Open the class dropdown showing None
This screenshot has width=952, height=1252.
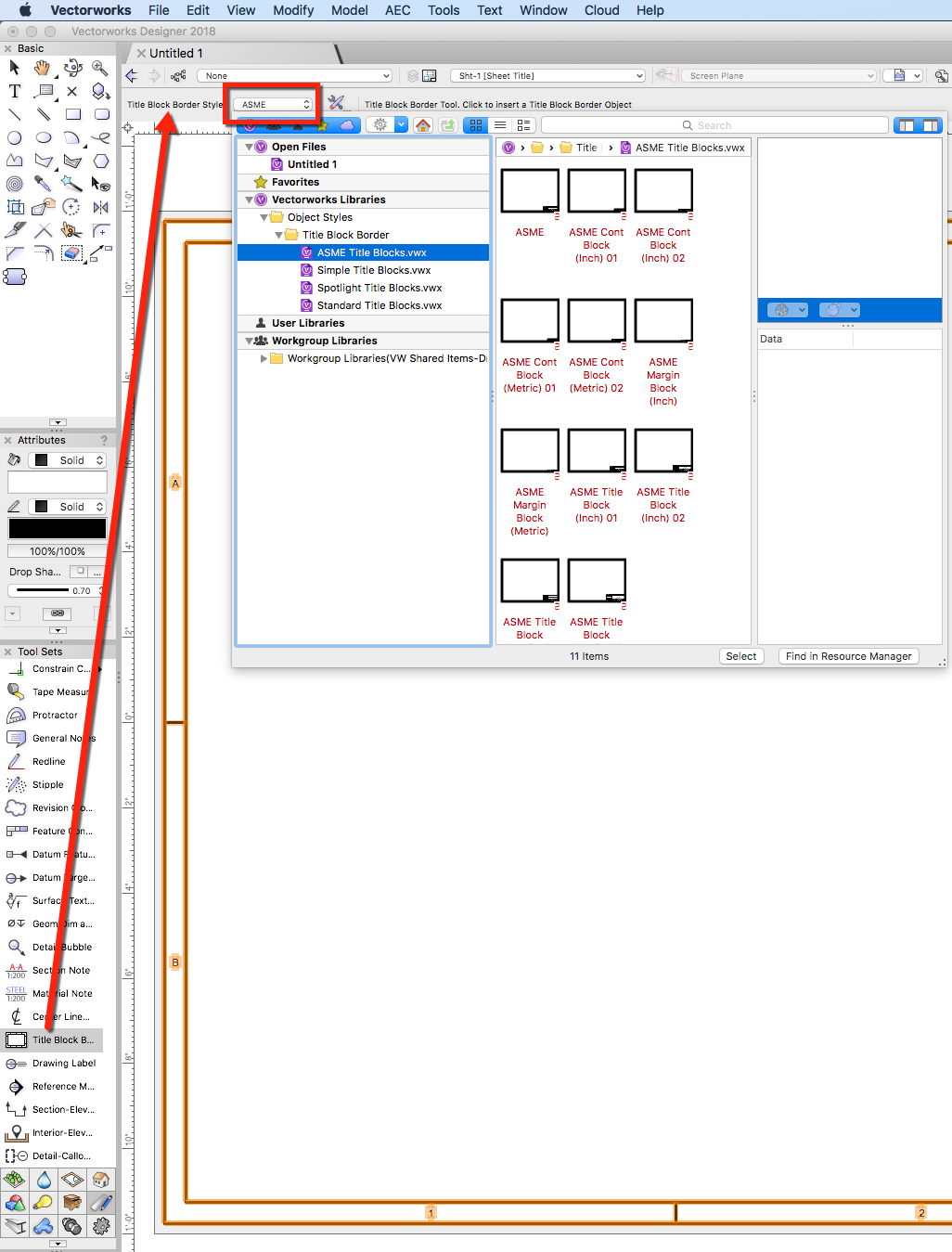294,76
